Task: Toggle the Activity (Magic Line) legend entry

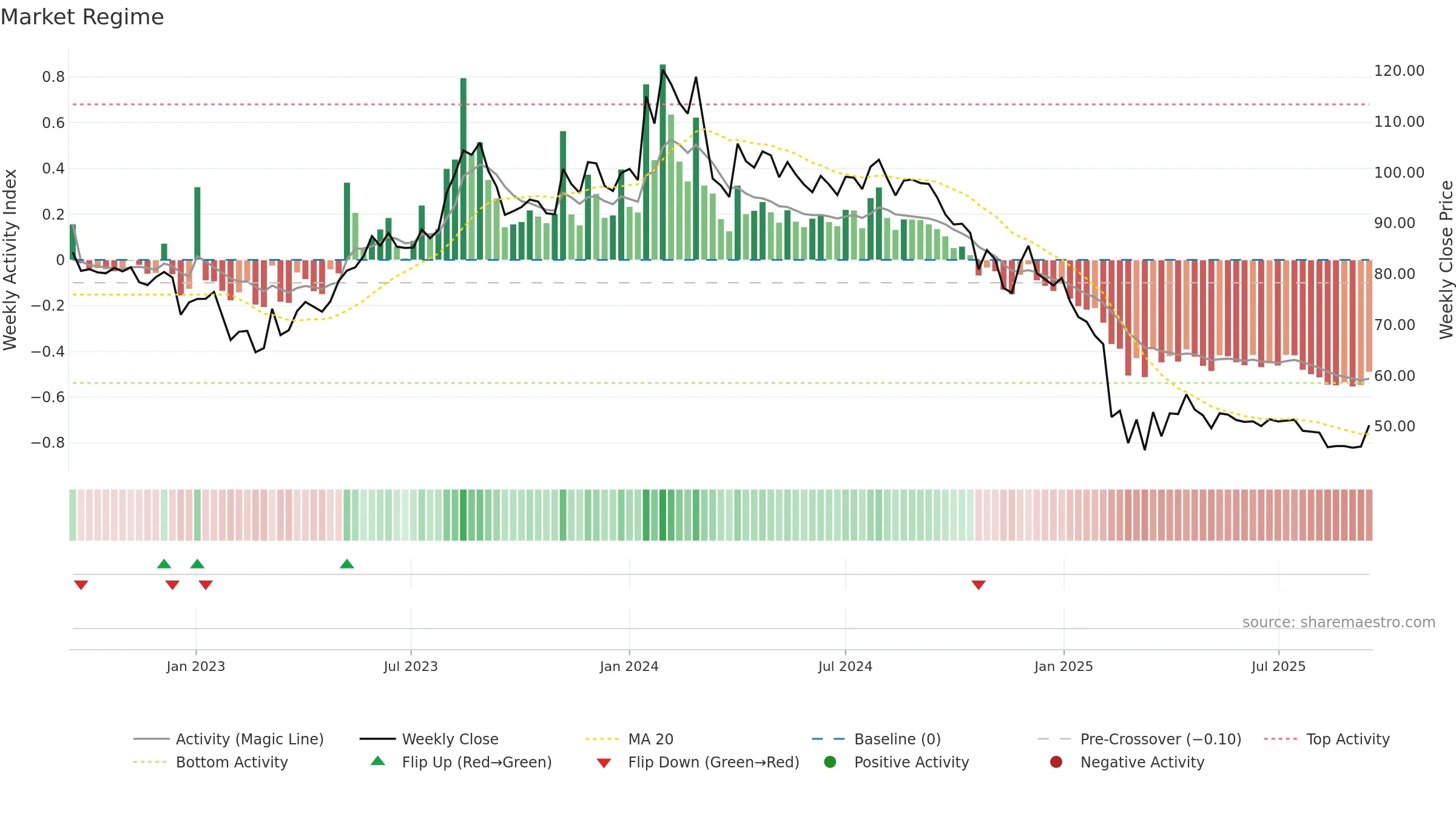Action: (228, 739)
